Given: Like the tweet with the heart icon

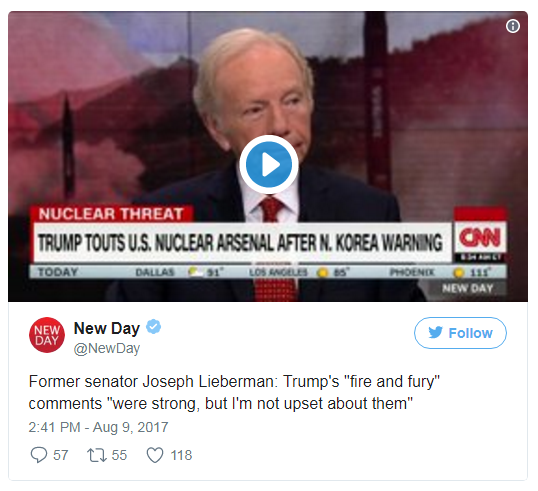Looking at the screenshot, I should click(155, 455).
